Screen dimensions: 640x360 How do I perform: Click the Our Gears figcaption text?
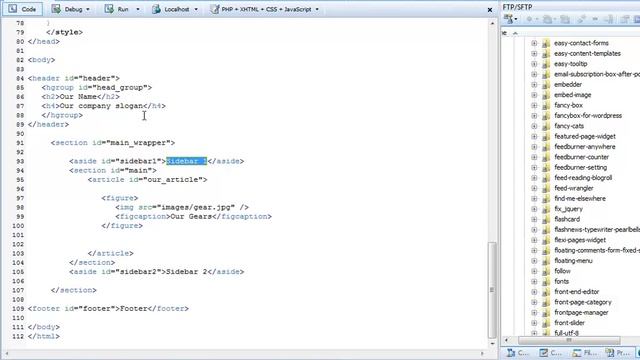[191, 216]
